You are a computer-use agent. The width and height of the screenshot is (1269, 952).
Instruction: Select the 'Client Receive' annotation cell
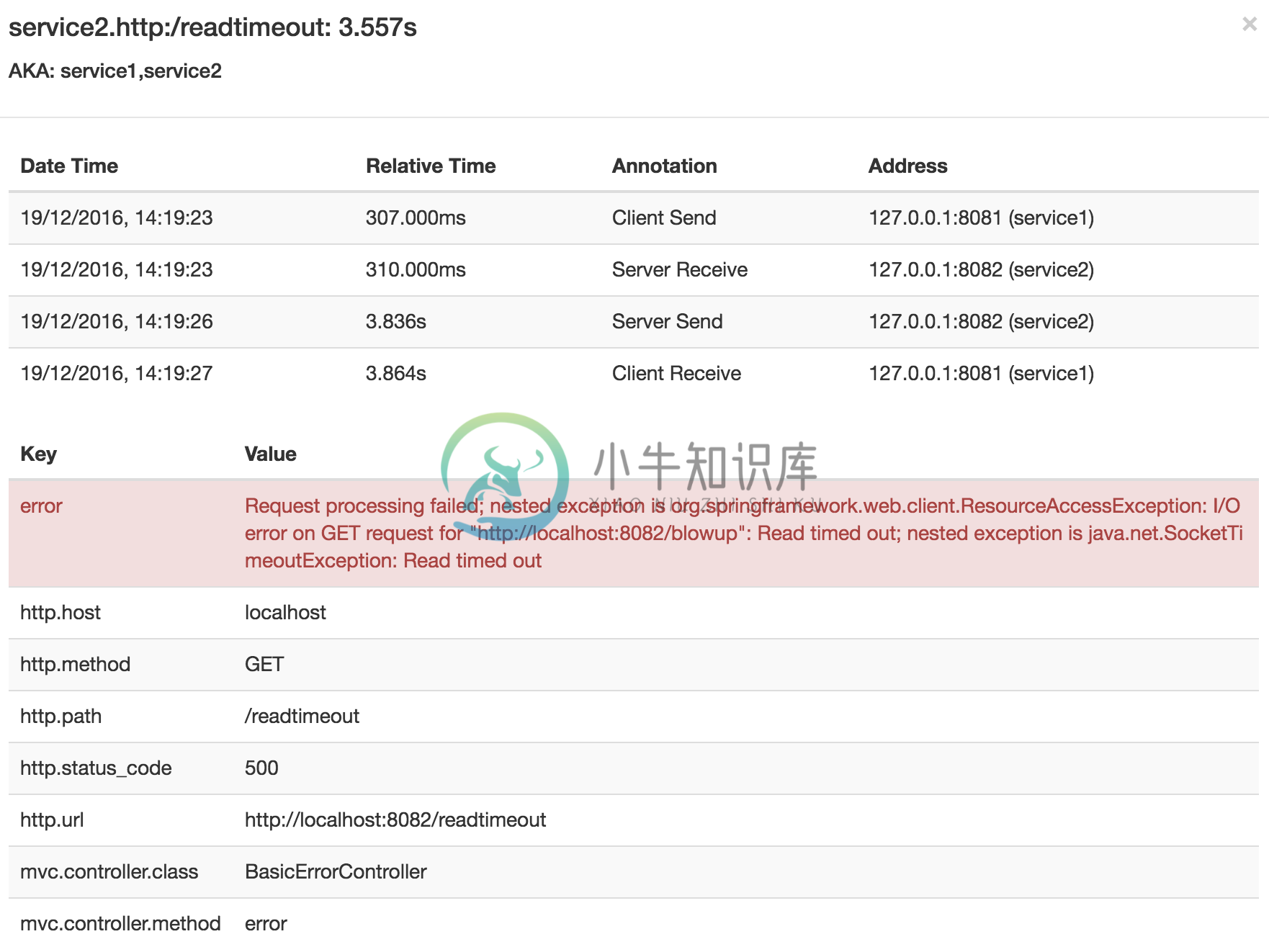tap(676, 373)
